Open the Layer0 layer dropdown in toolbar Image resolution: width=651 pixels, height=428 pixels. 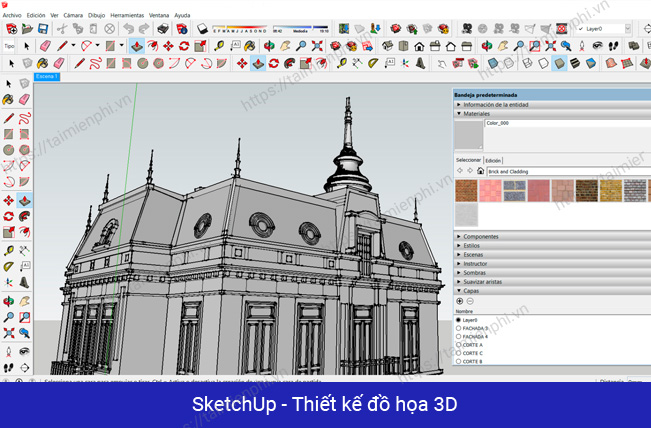point(628,29)
